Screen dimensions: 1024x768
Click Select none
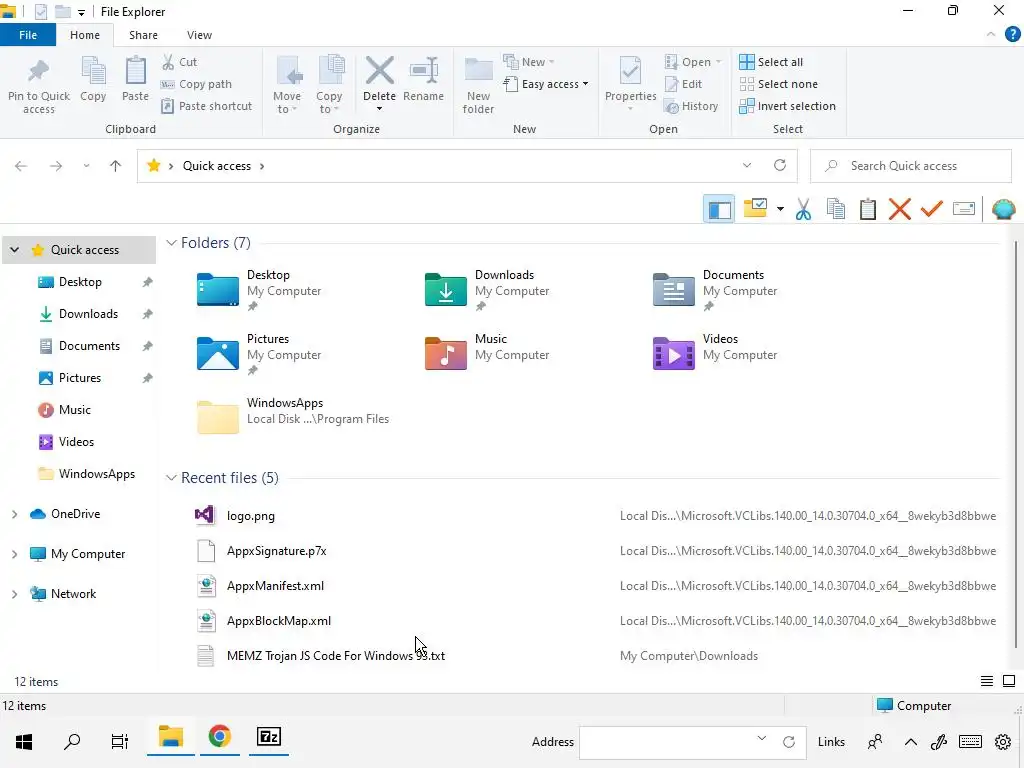point(778,84)
